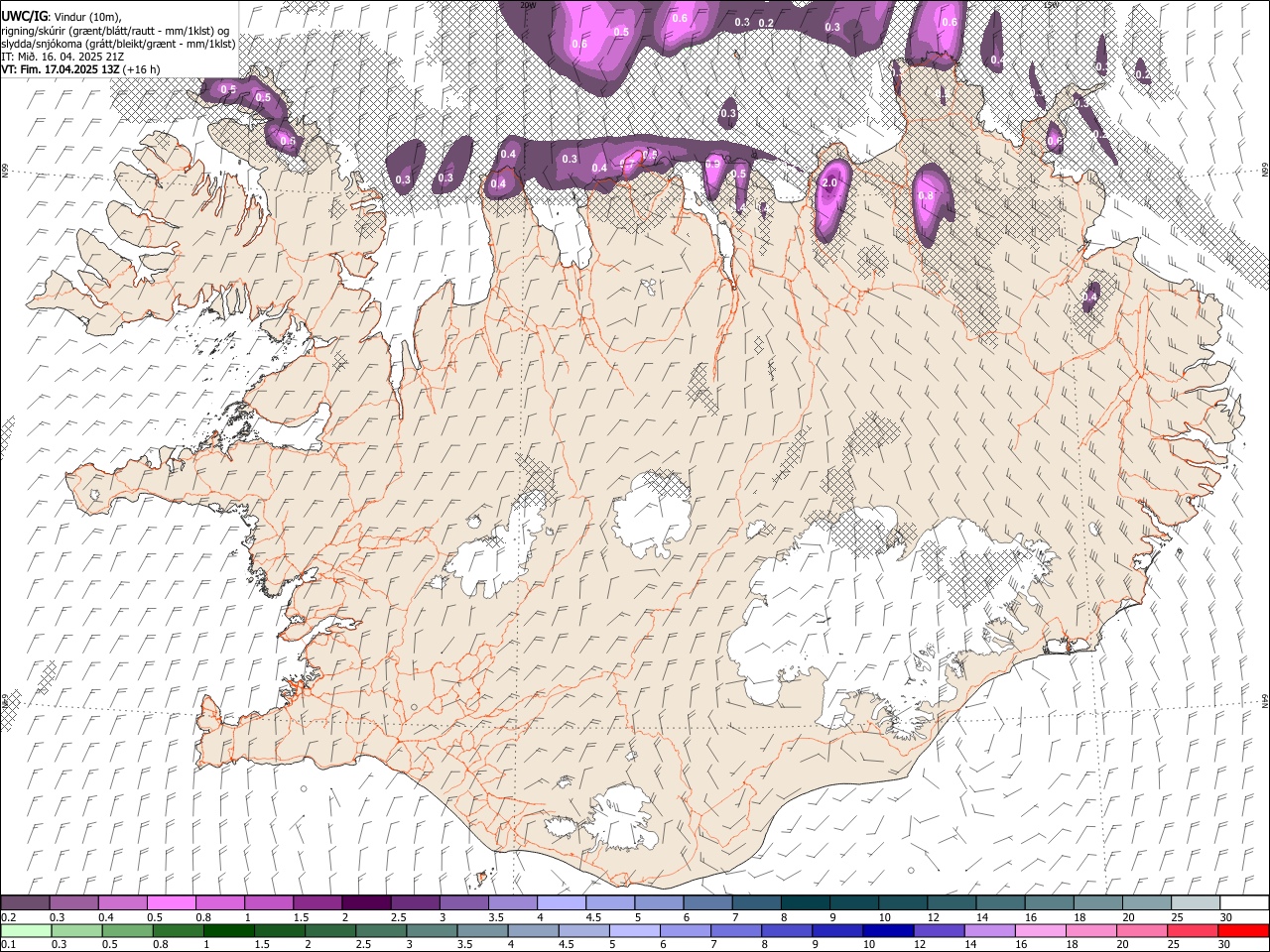Click the light gray swatch between 25 and 30 in upper legend
The width and height of the screenshot is (1270, 952).
(1196, 903)
